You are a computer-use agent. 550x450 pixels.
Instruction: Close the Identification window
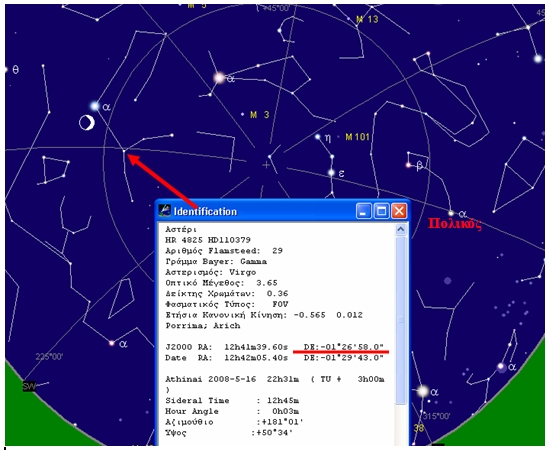tap(399, 211)
